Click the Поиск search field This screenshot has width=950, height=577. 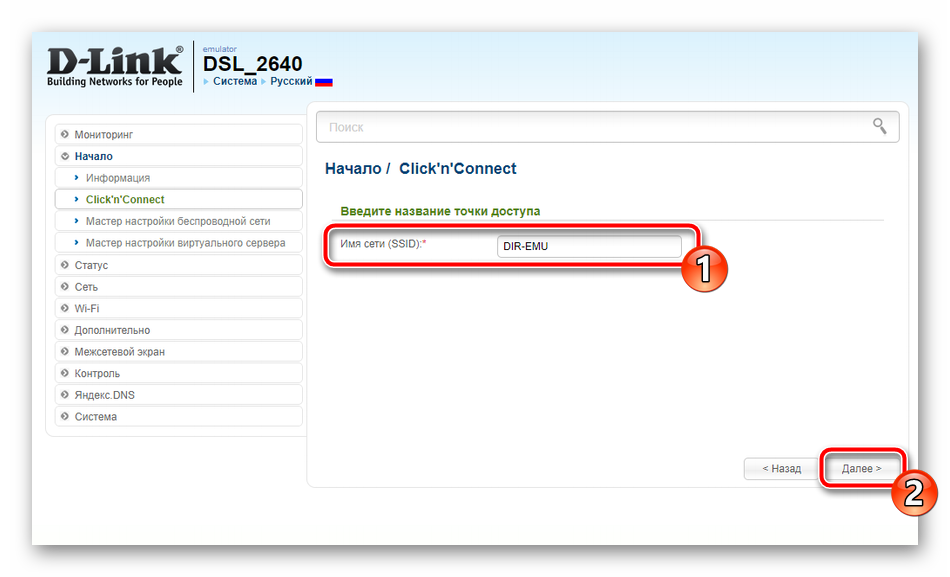click(x=607, y=127)
